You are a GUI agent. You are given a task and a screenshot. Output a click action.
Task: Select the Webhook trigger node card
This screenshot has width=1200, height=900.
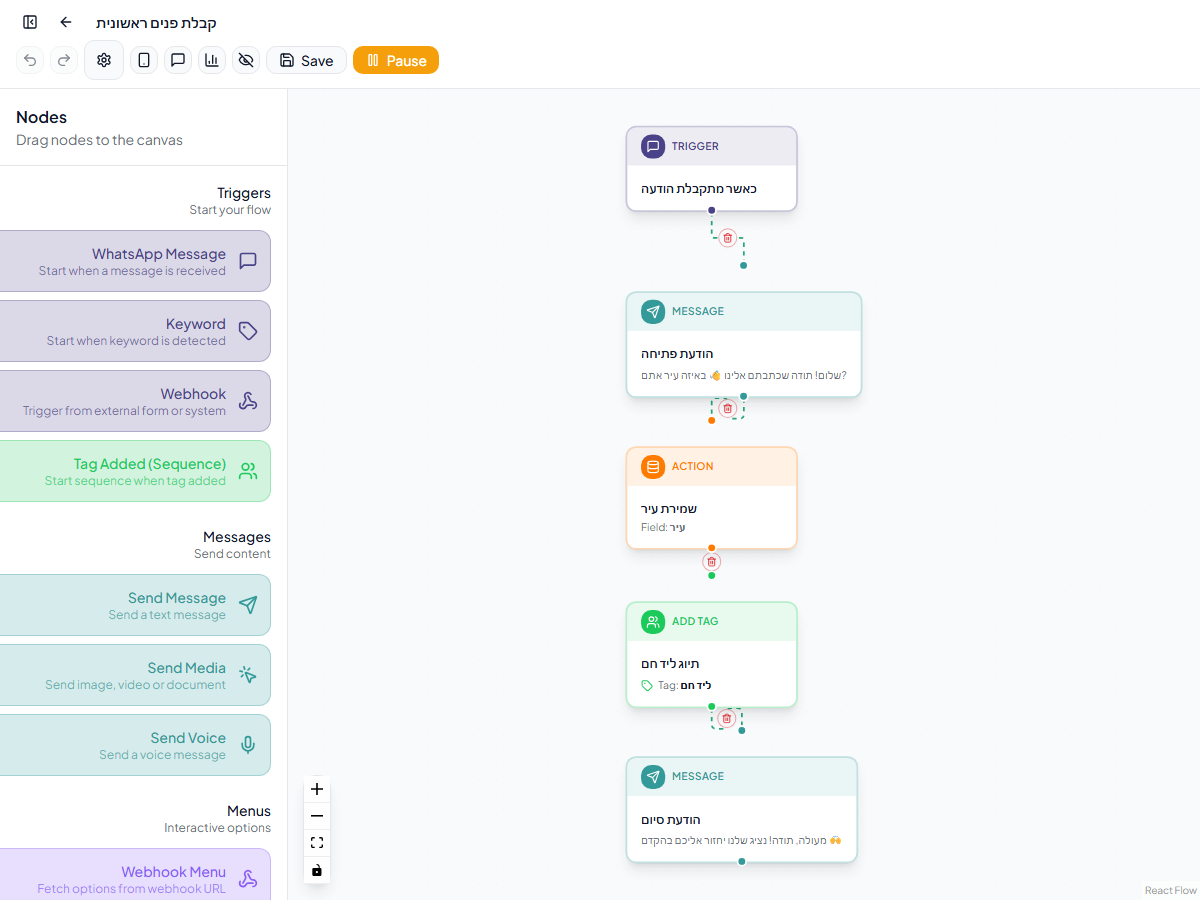point(133,401)
